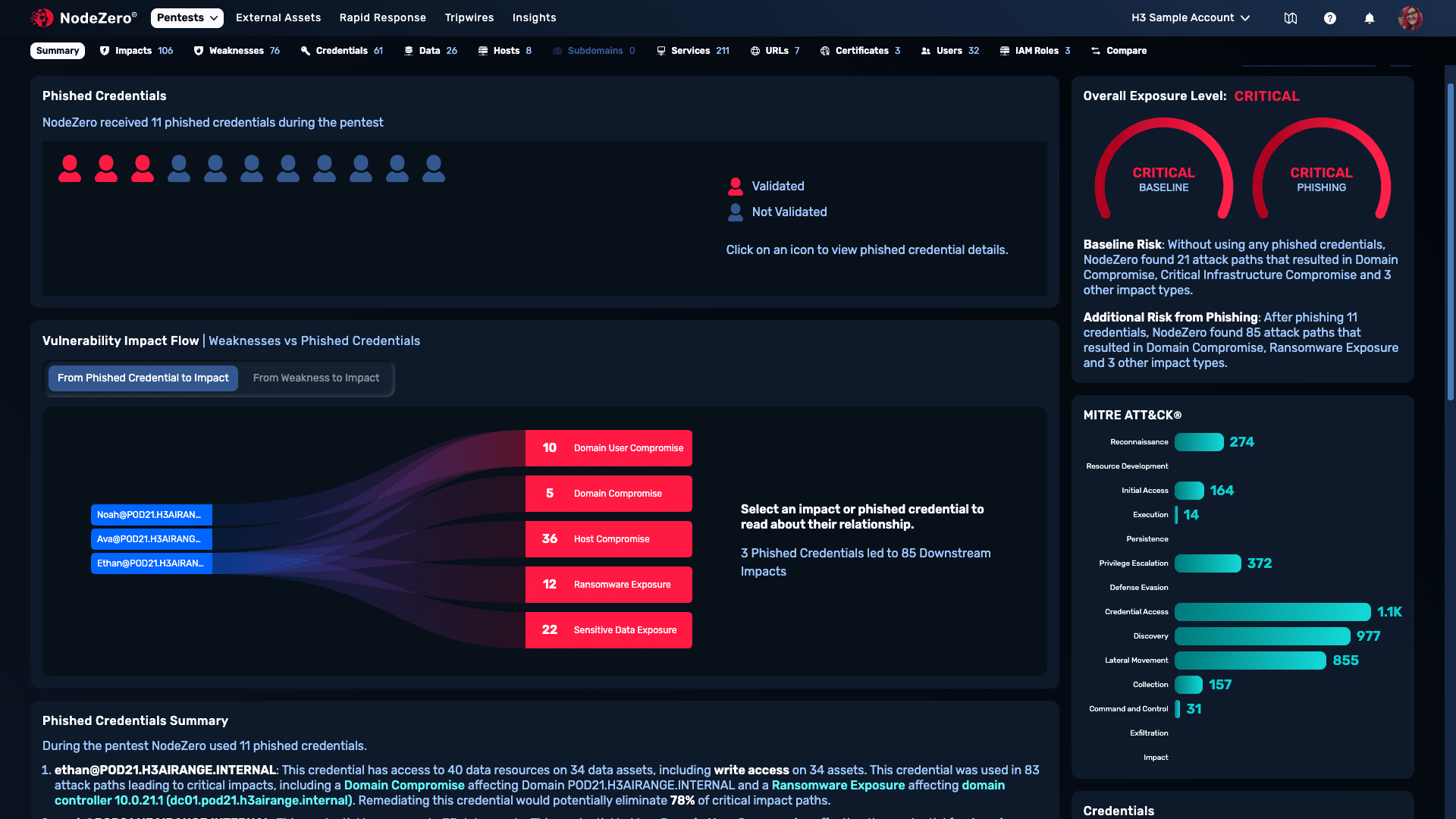Click the tenth phished credential person icon
Image resolution: width=1456 pixels, height=819 pixels.
tap(397, 168)
